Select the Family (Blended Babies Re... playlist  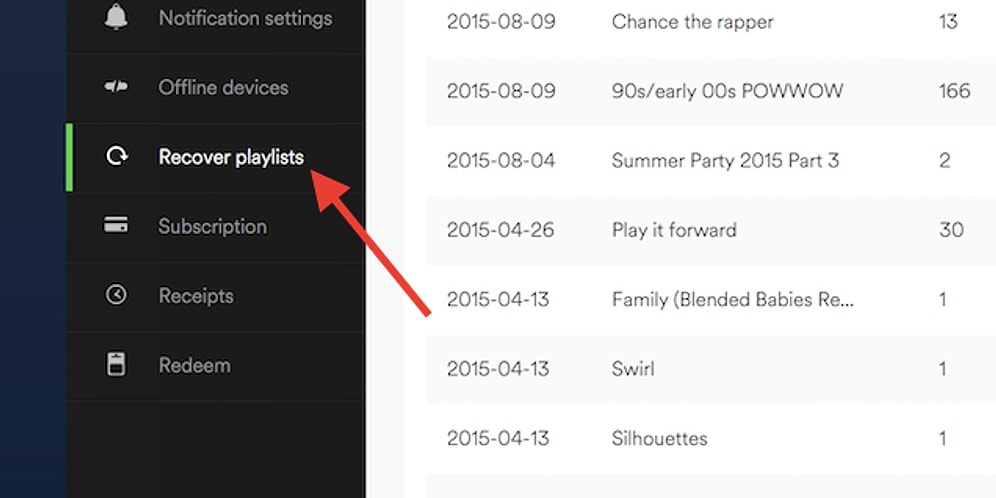(x=733, y=299)
